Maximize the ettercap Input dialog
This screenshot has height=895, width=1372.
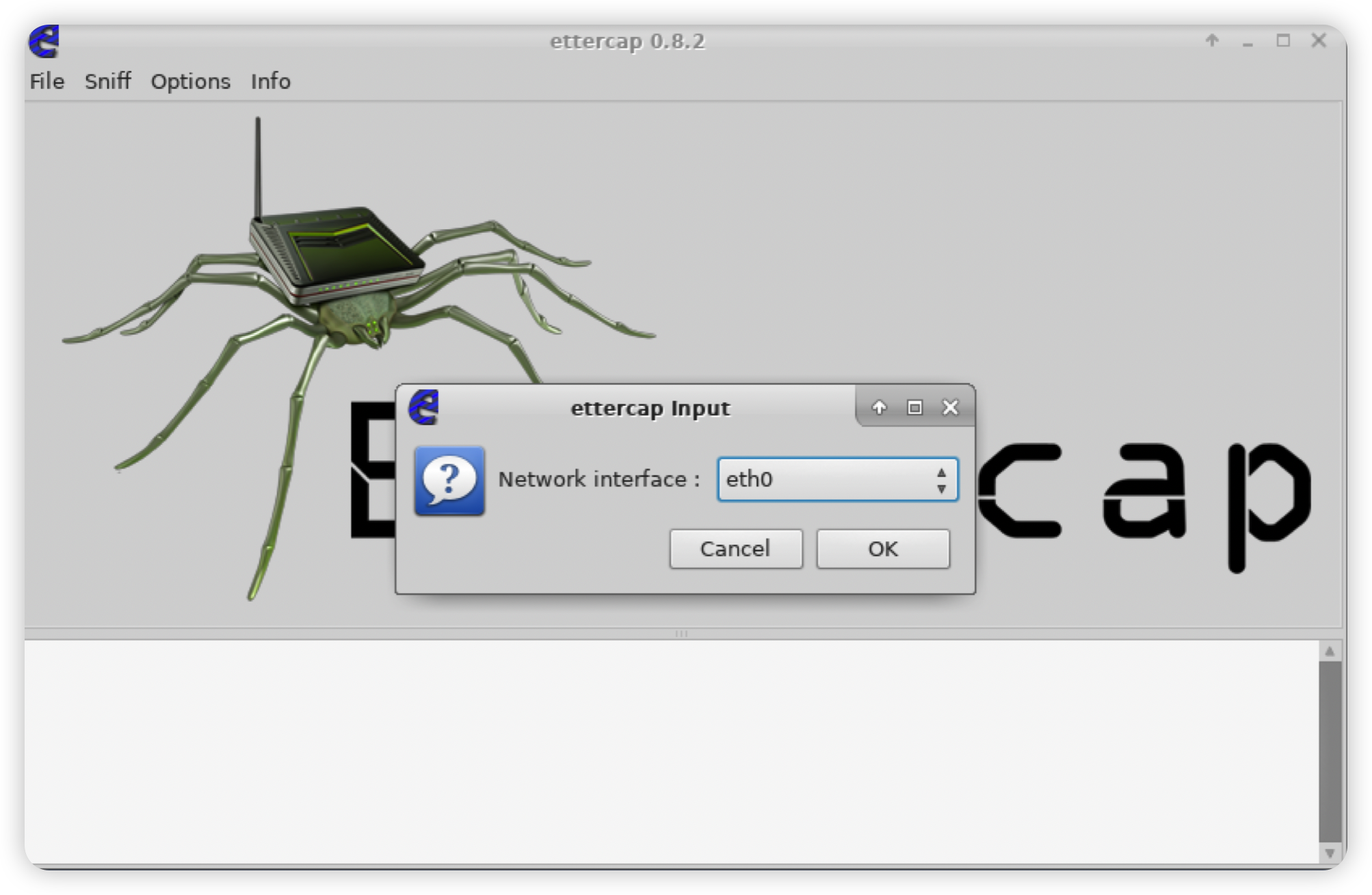tap(914, 408)
